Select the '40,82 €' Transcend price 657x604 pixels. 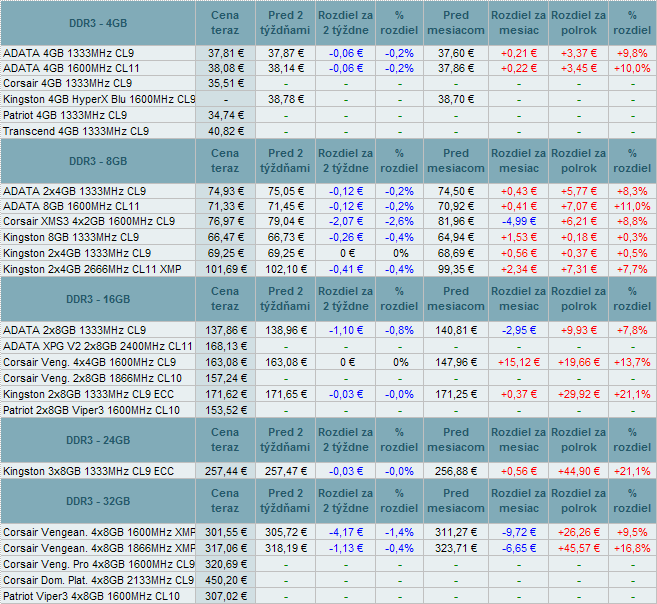tap(226, 131)
